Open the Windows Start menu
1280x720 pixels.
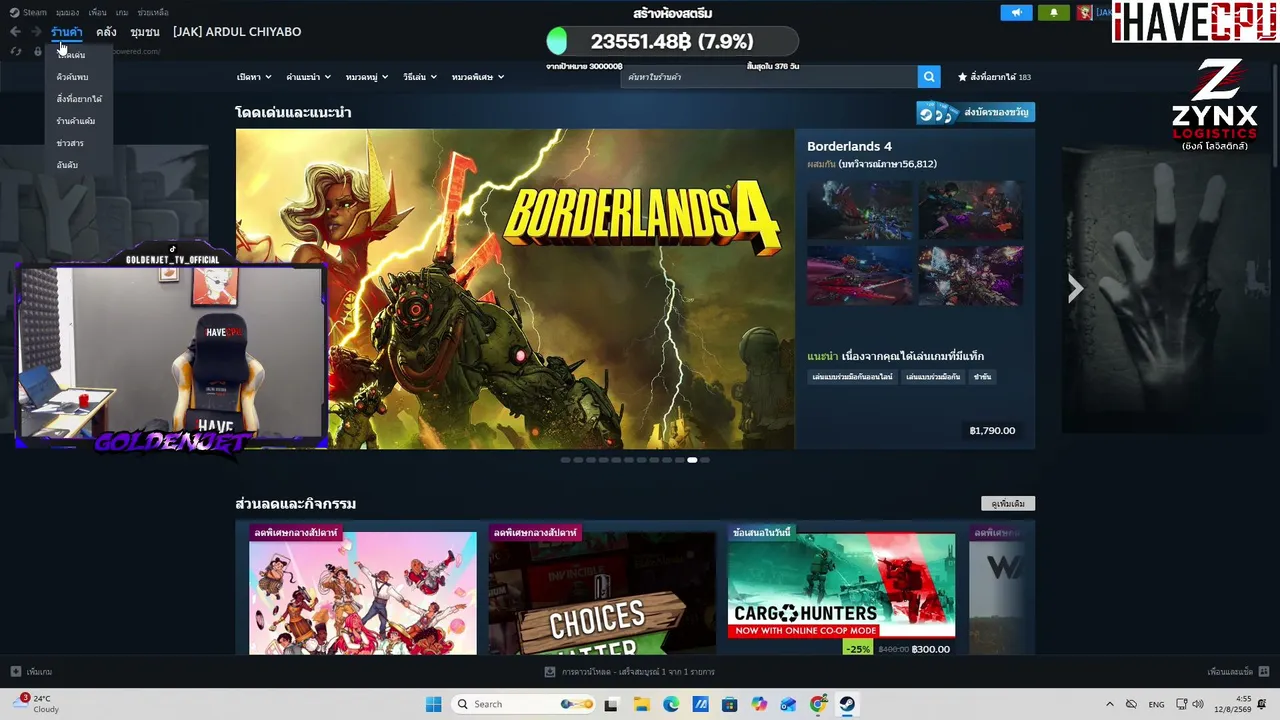click(433, 704)
